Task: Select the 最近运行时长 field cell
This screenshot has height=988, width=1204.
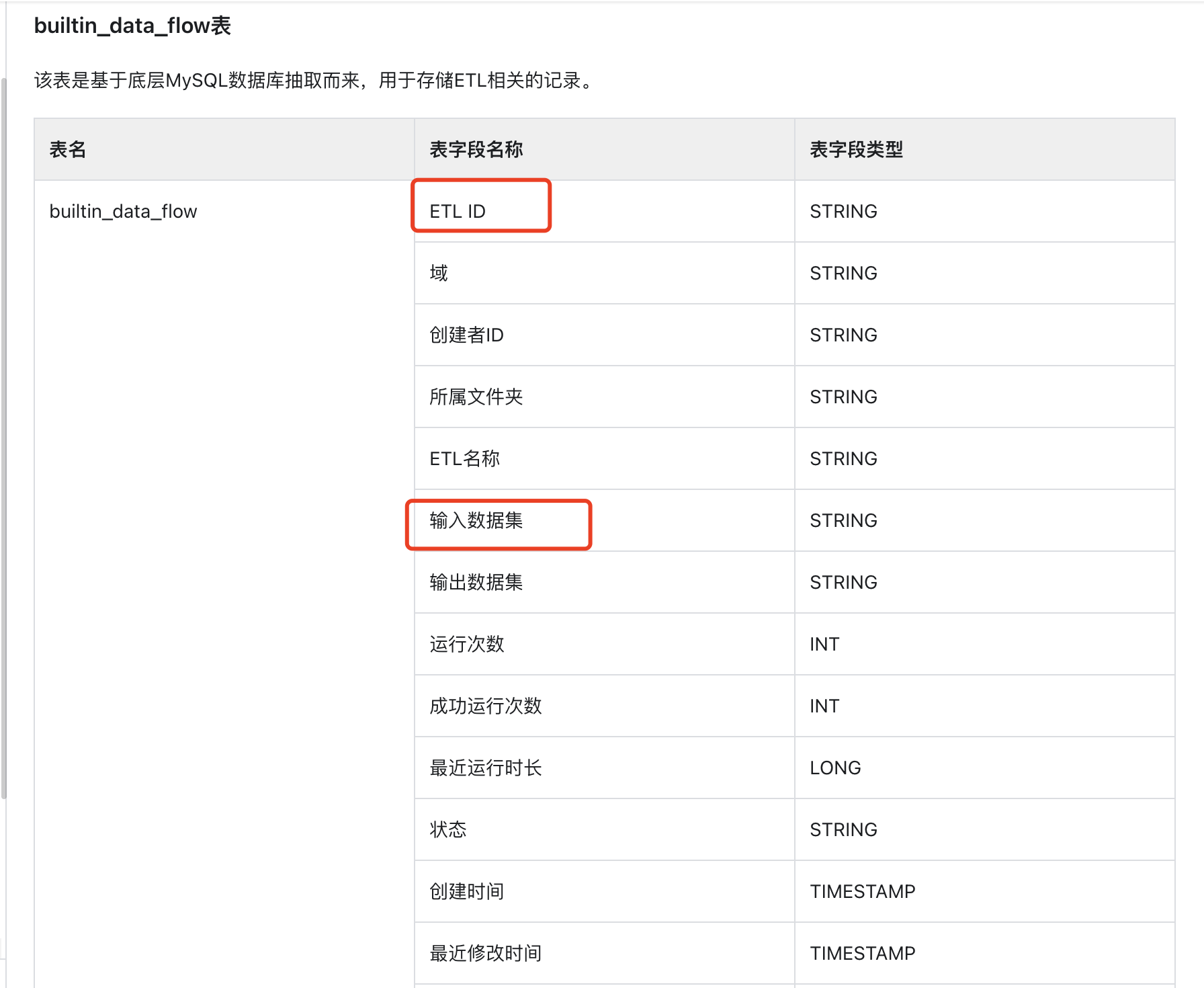Action: 486,768
